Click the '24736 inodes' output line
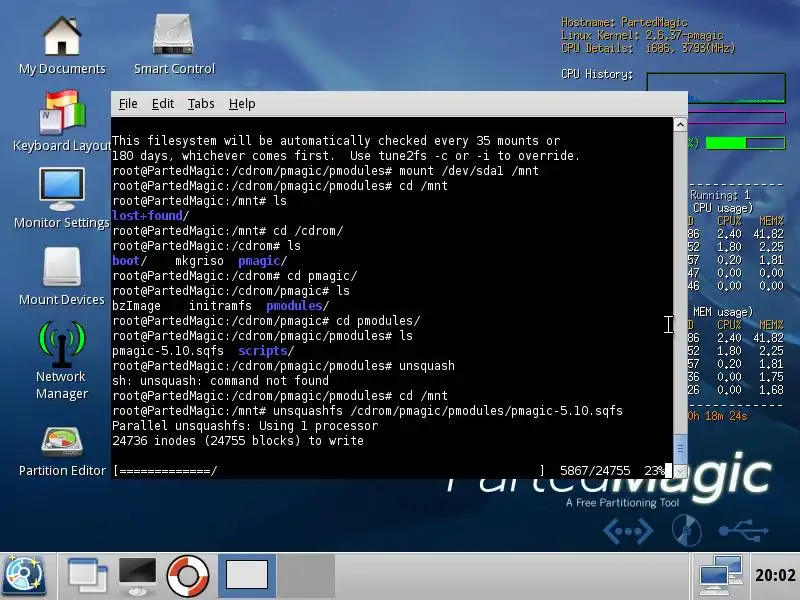This screenshot has width=800, height=600. pos(238,441)
